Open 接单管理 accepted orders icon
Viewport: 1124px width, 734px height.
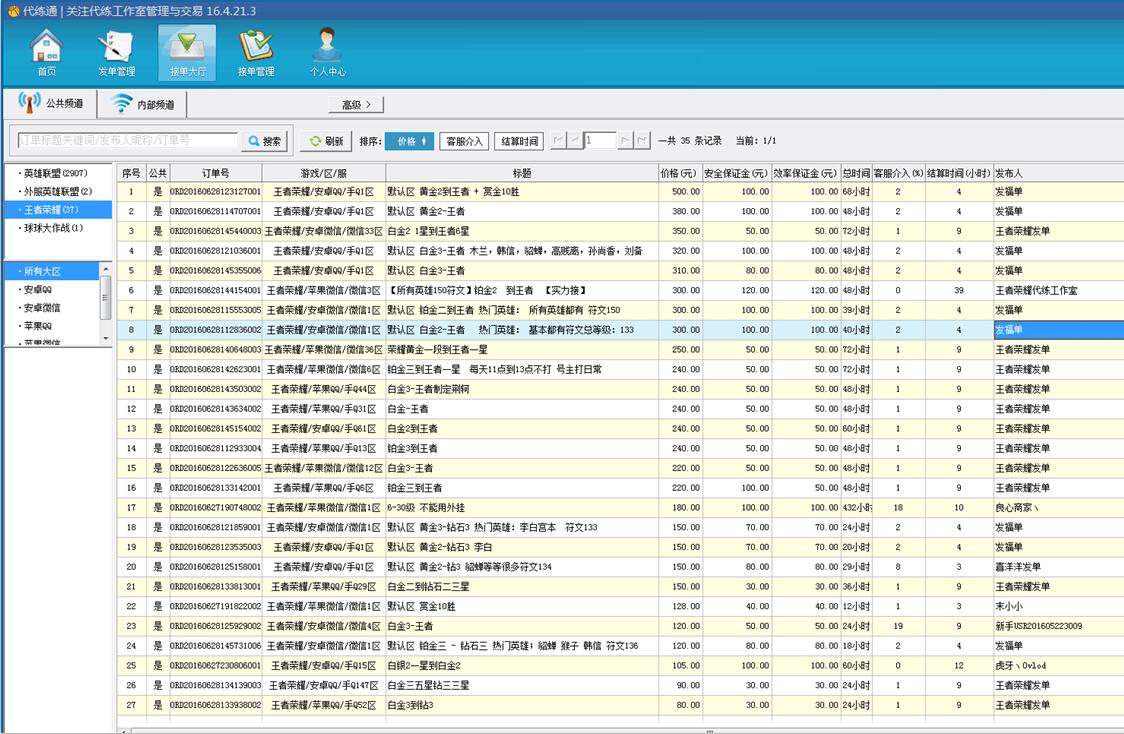pos(256,52)
